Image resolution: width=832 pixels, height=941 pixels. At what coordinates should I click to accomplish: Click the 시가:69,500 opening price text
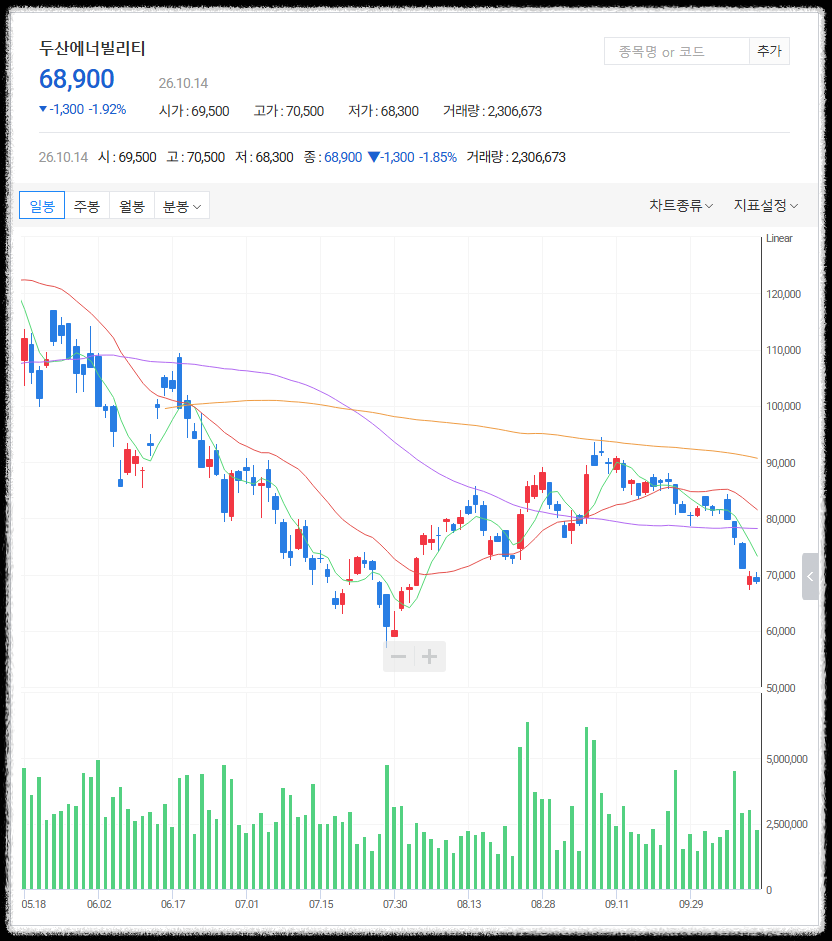point(194,111)
